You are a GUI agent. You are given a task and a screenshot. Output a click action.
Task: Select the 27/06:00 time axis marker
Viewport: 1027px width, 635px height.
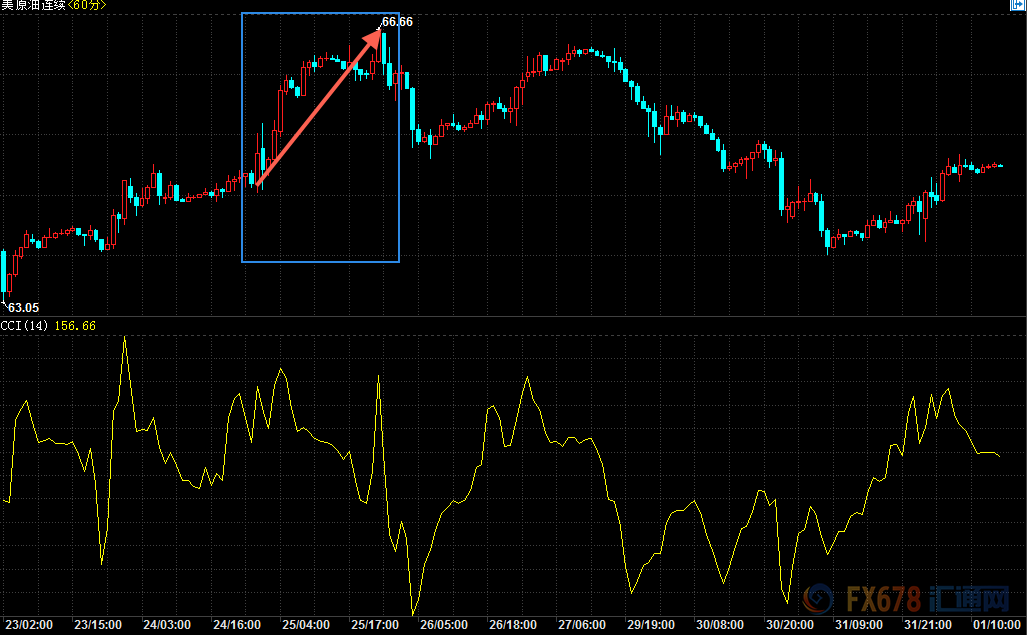[582, 625]
